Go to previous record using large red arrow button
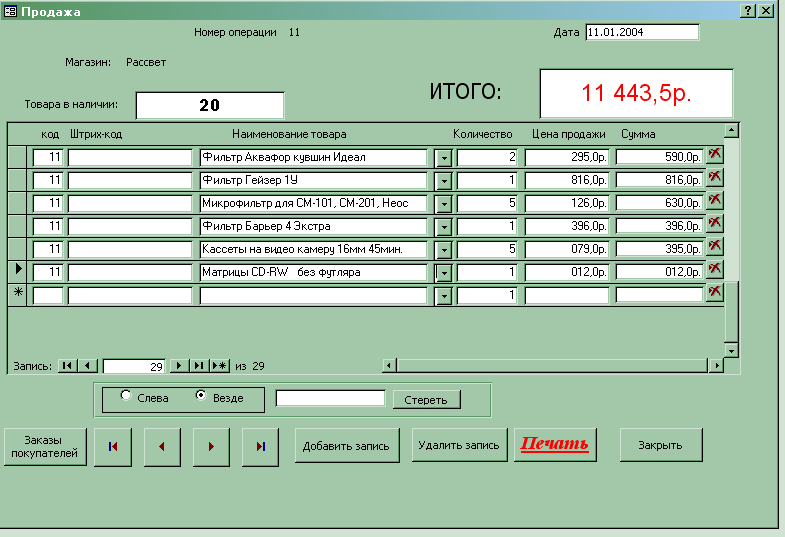Image resolution: width=785 pixels, height=537 pixels. pos(162,447)
